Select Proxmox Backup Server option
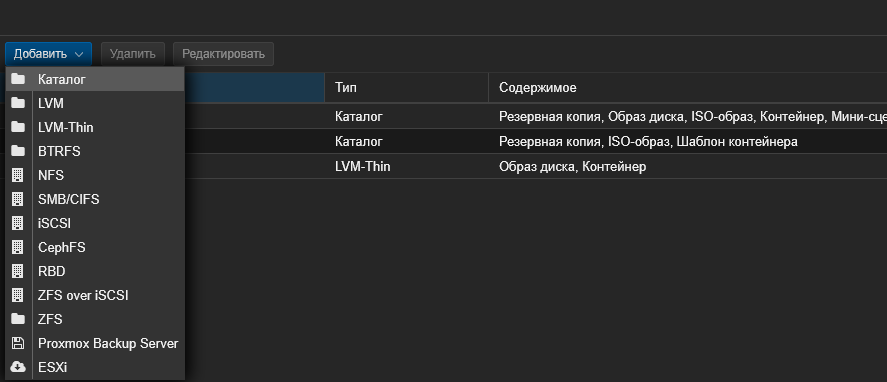This screenshot has width=887, height=382. tap(95, 344)
